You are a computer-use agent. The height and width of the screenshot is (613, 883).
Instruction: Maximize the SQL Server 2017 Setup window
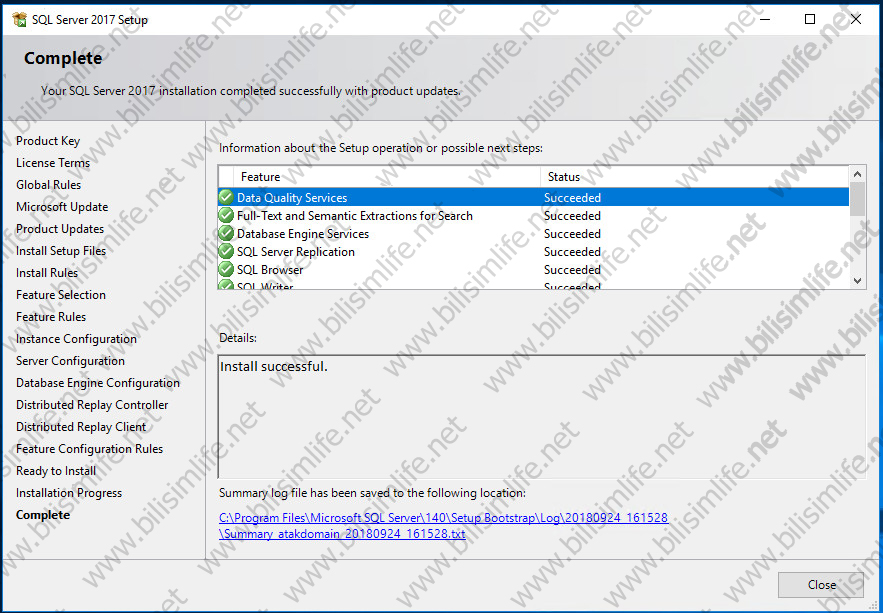pyautogui.click(x=810, y=19)
